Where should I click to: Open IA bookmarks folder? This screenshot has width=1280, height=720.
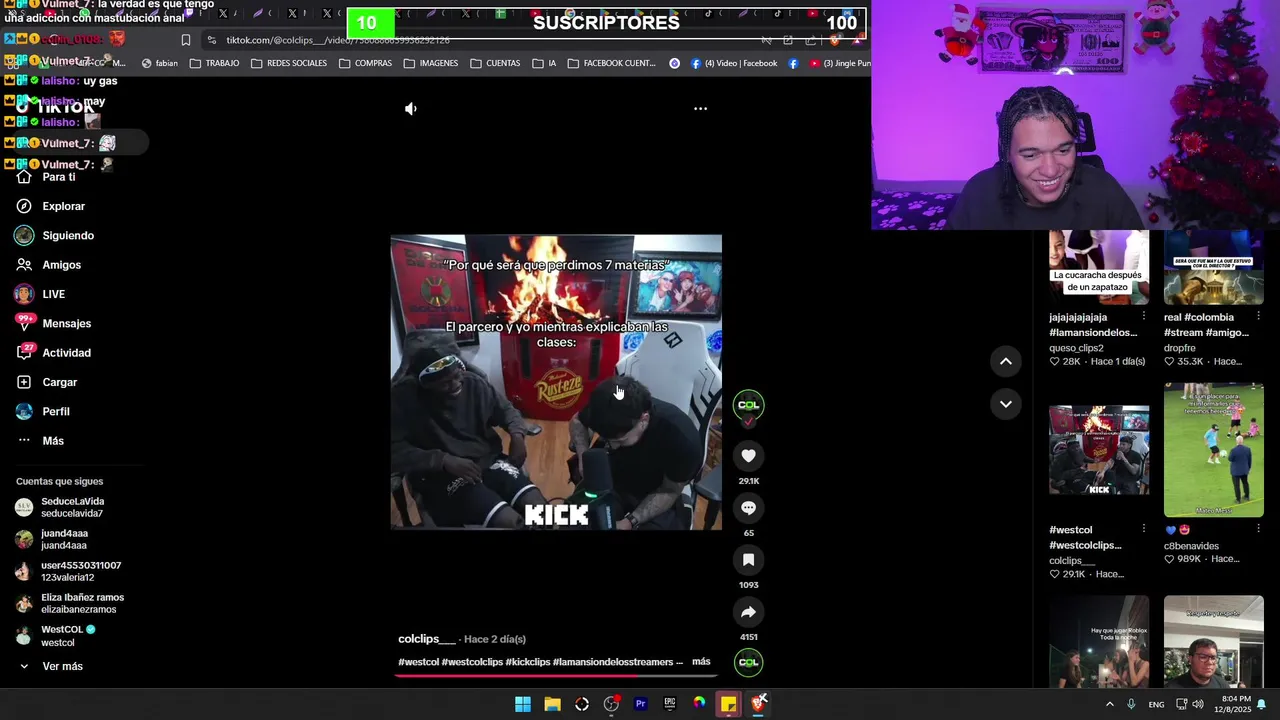(544, 63)
